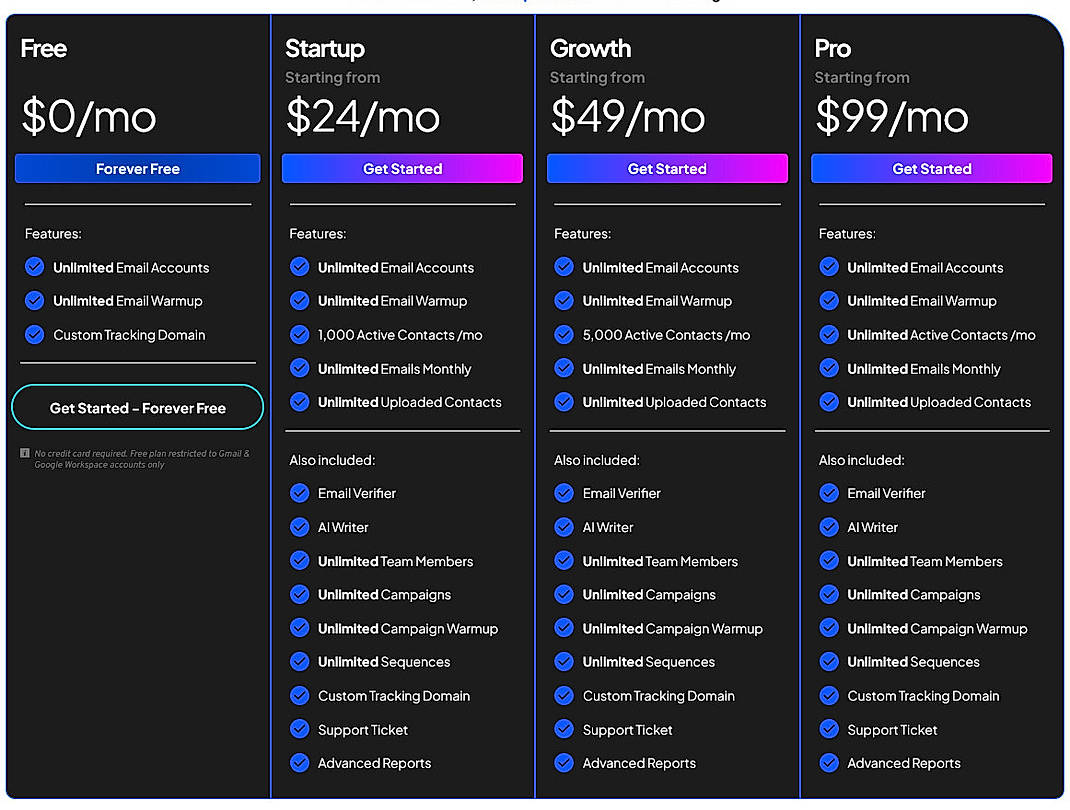This screenshot has width=1070, height=810.
Task: Click the Advanced Reports checkmark under Pro
Action: click(829, 763)
